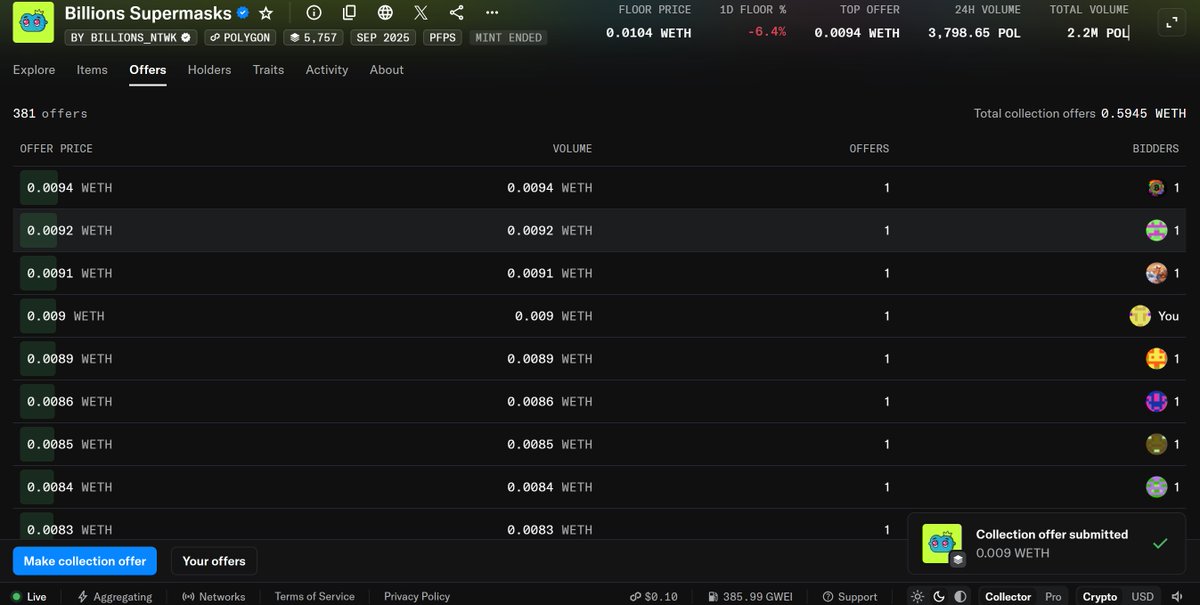The width and height of the screenshot is (1200, 605).
Task: Open your avatar labeled You
Action: [1140, 316]
